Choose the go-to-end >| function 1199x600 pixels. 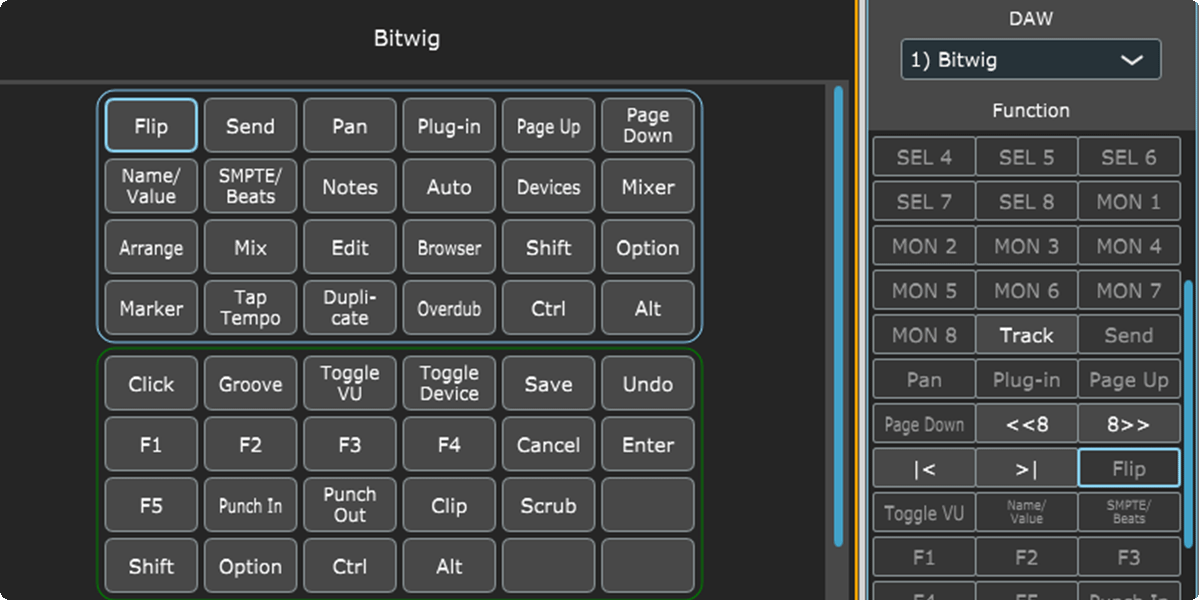click(1026, 468)
